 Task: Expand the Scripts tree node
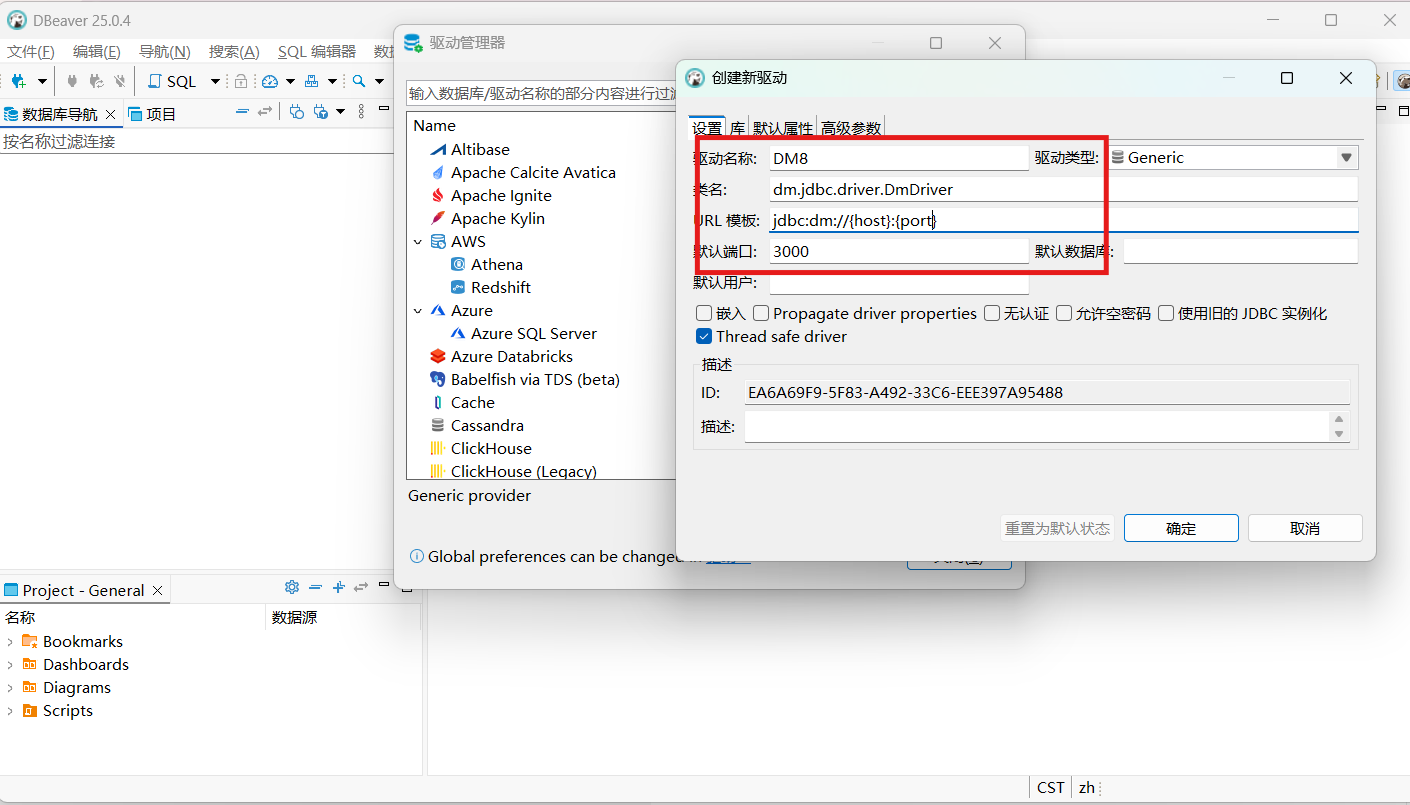[10, 711]
